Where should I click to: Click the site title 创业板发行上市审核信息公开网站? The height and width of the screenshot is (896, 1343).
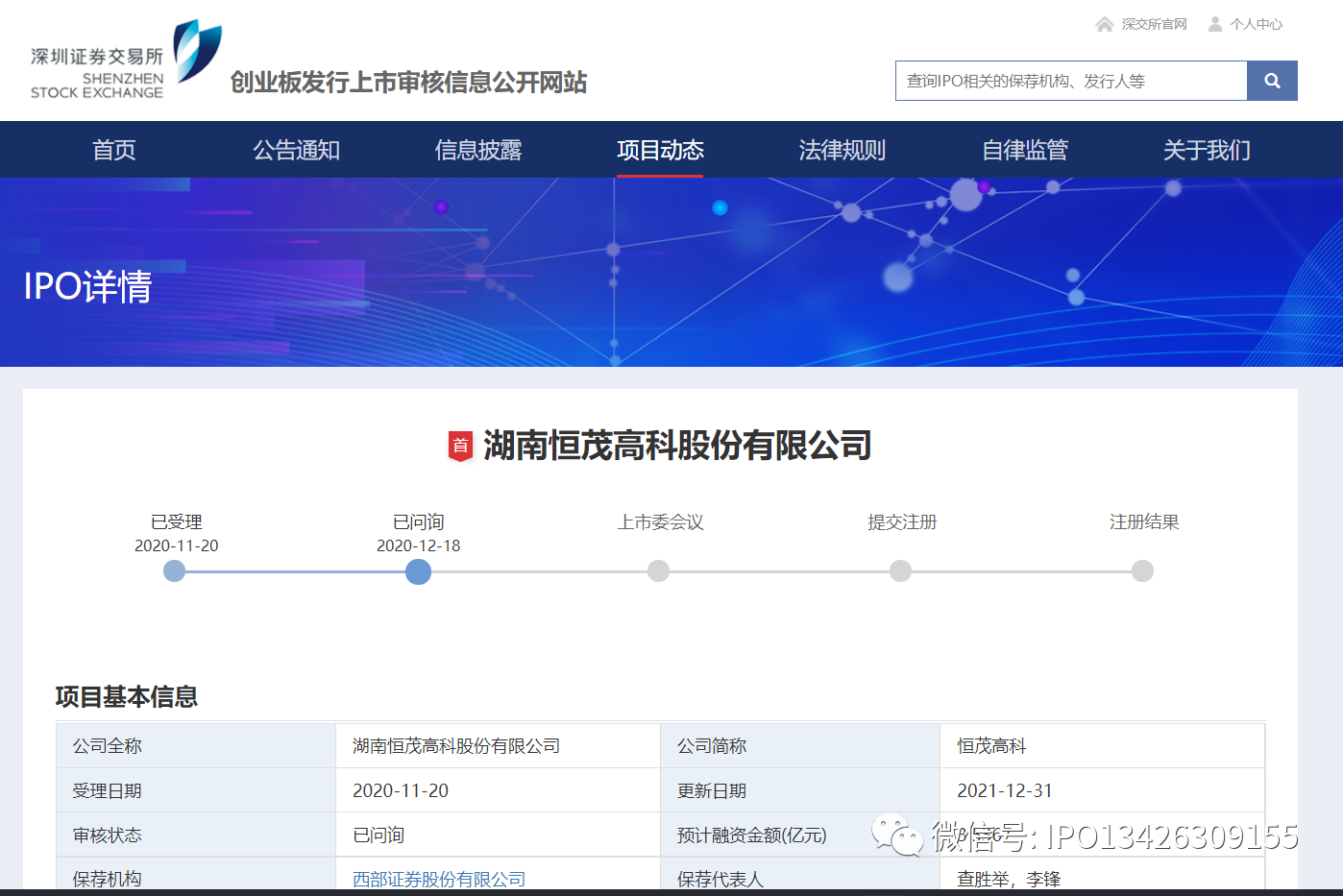pyautogui.click(x=408, y=83)
